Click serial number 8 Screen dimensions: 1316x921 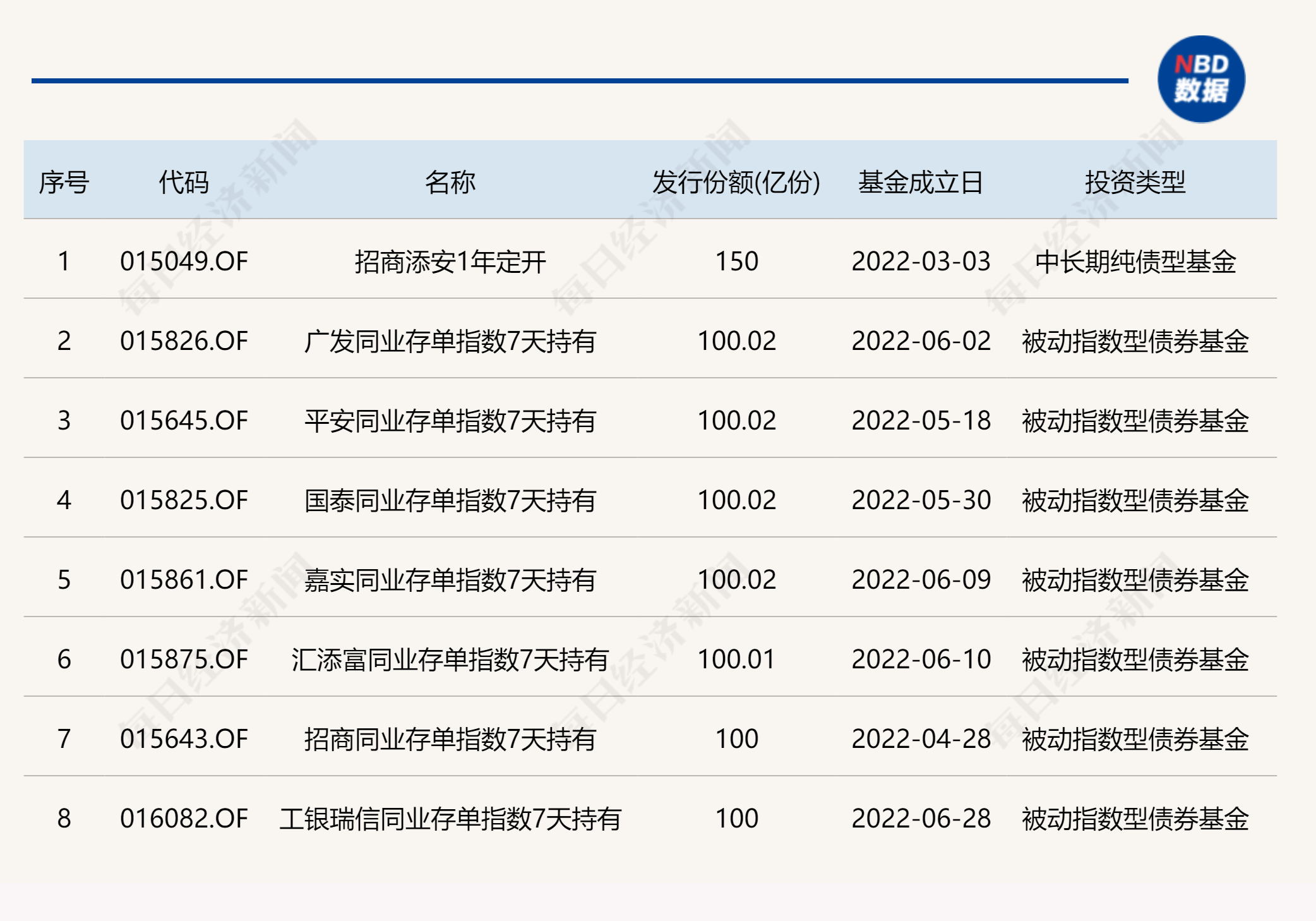[64, 819]
